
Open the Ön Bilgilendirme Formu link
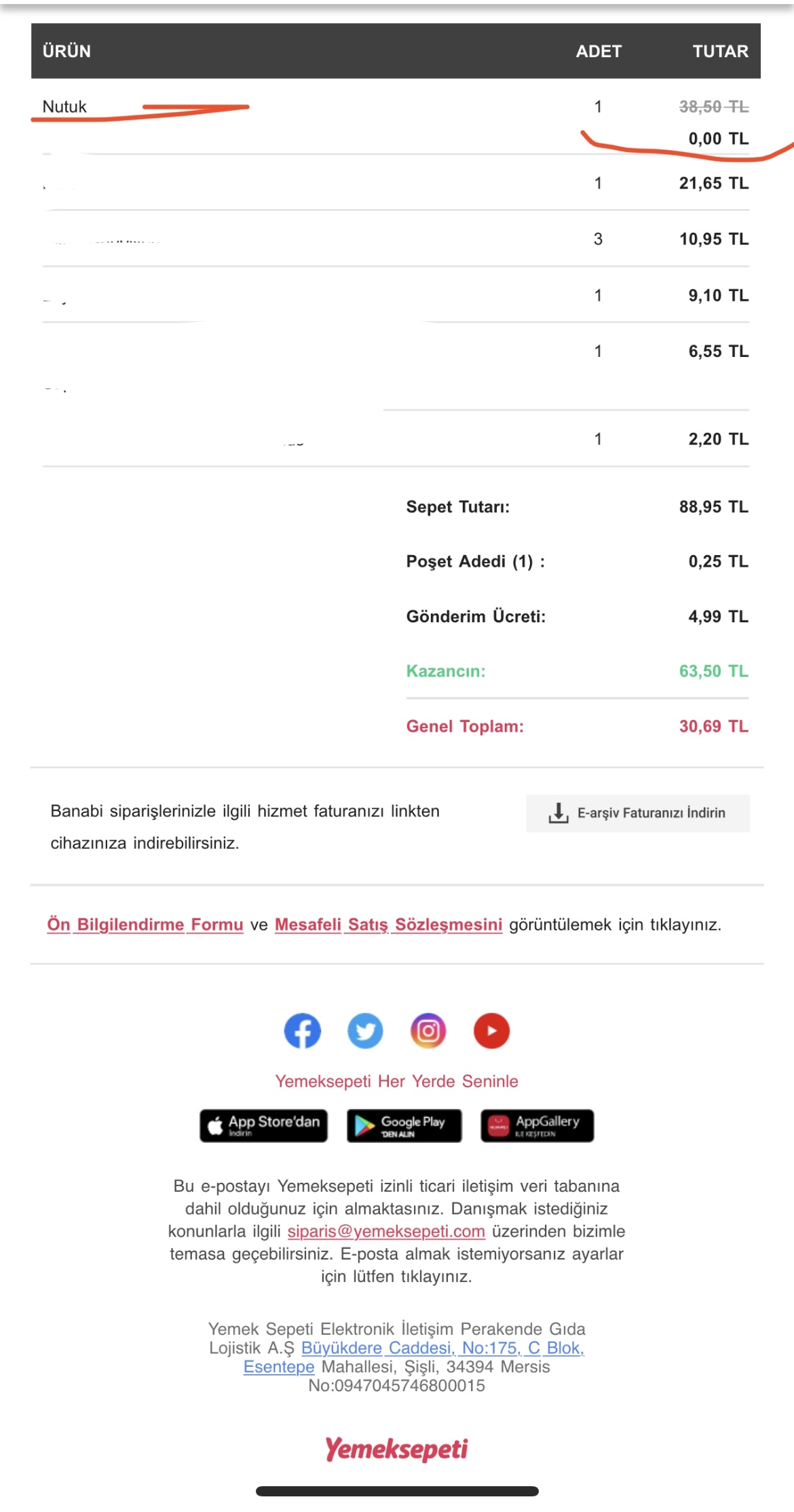145,924
